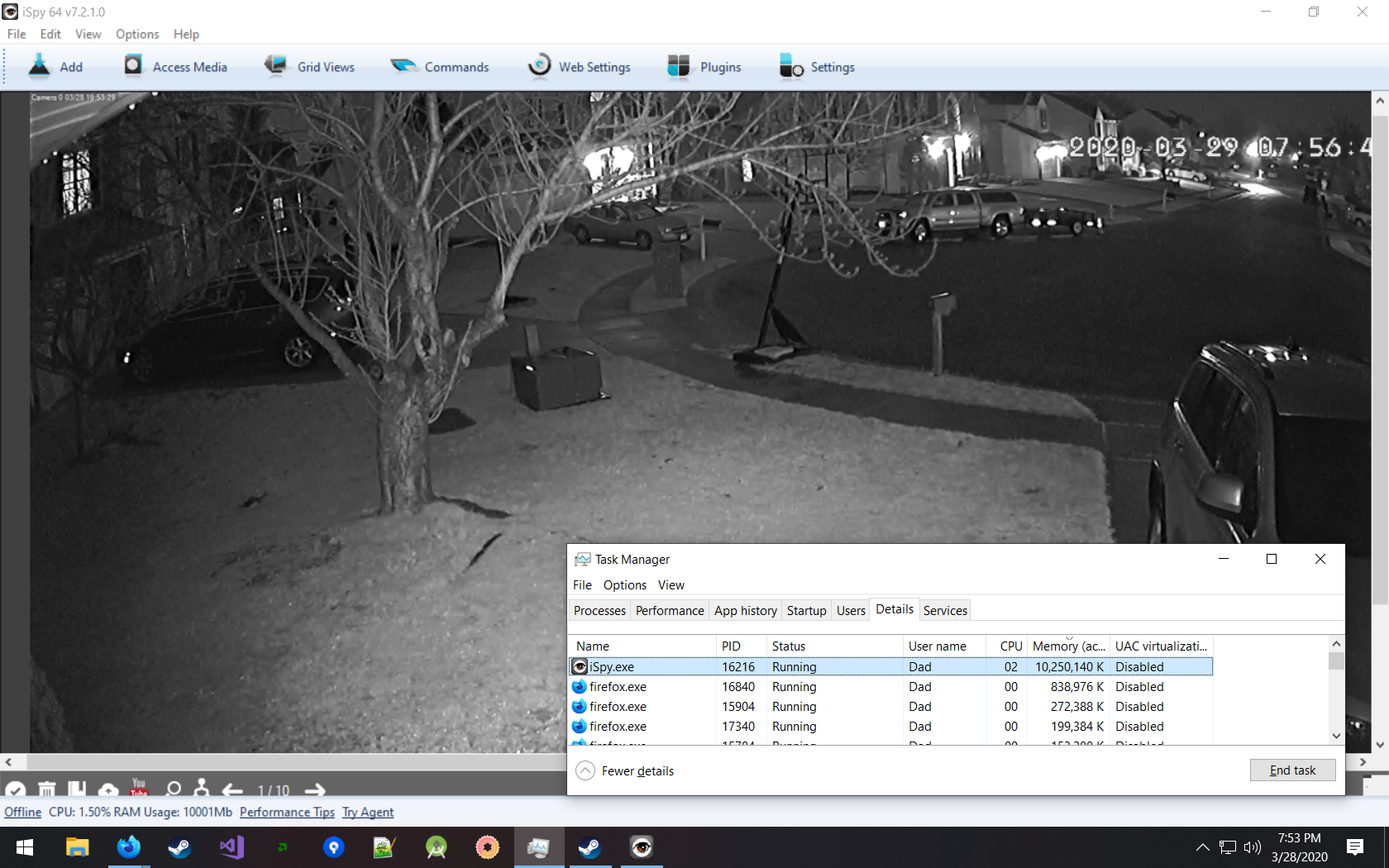Select the iSpy.exe process row
This screenshot has width=1389, height=868.
click(x=827, y=666)
